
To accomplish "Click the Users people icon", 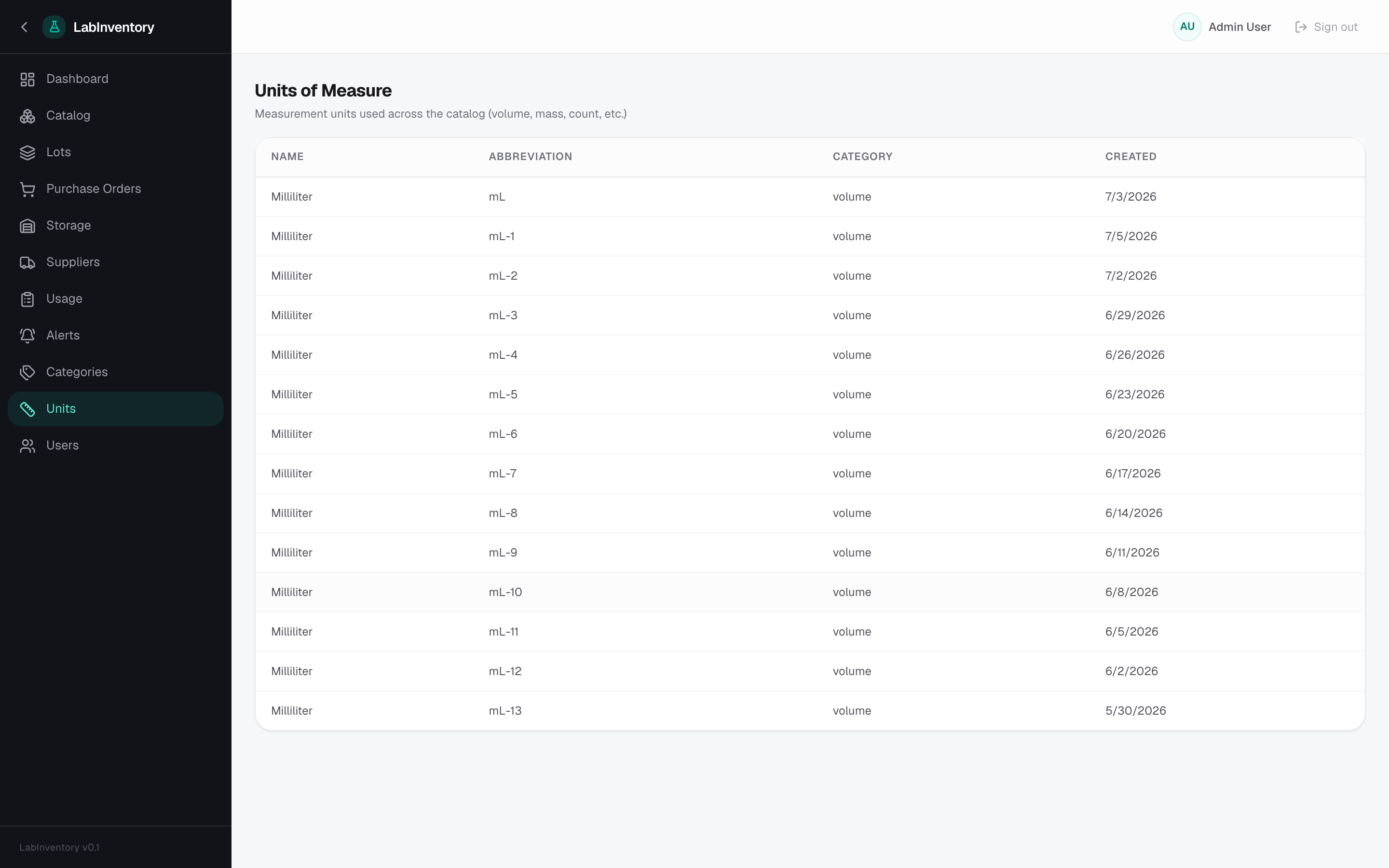I will click(x=27, y=446).
